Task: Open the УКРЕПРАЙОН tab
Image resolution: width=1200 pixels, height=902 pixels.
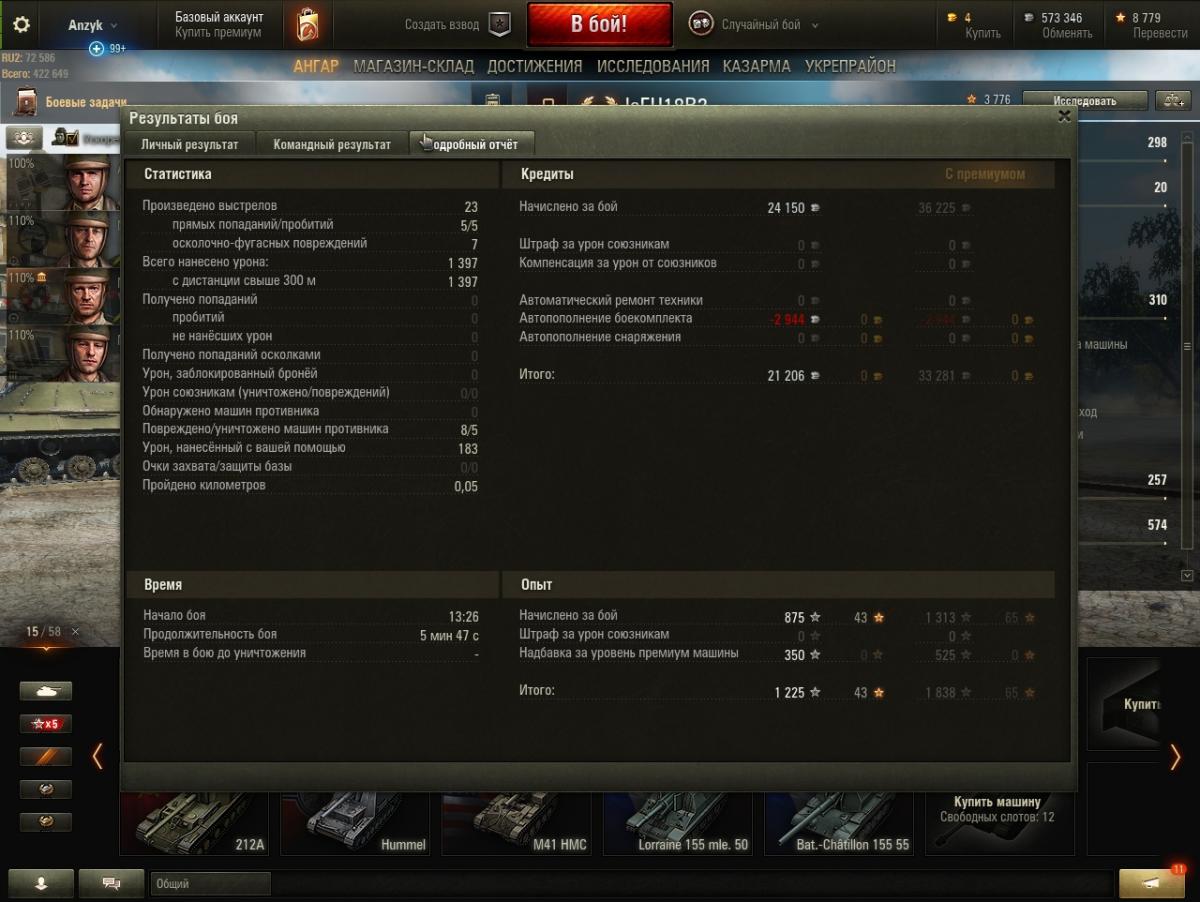Action: 850,66
